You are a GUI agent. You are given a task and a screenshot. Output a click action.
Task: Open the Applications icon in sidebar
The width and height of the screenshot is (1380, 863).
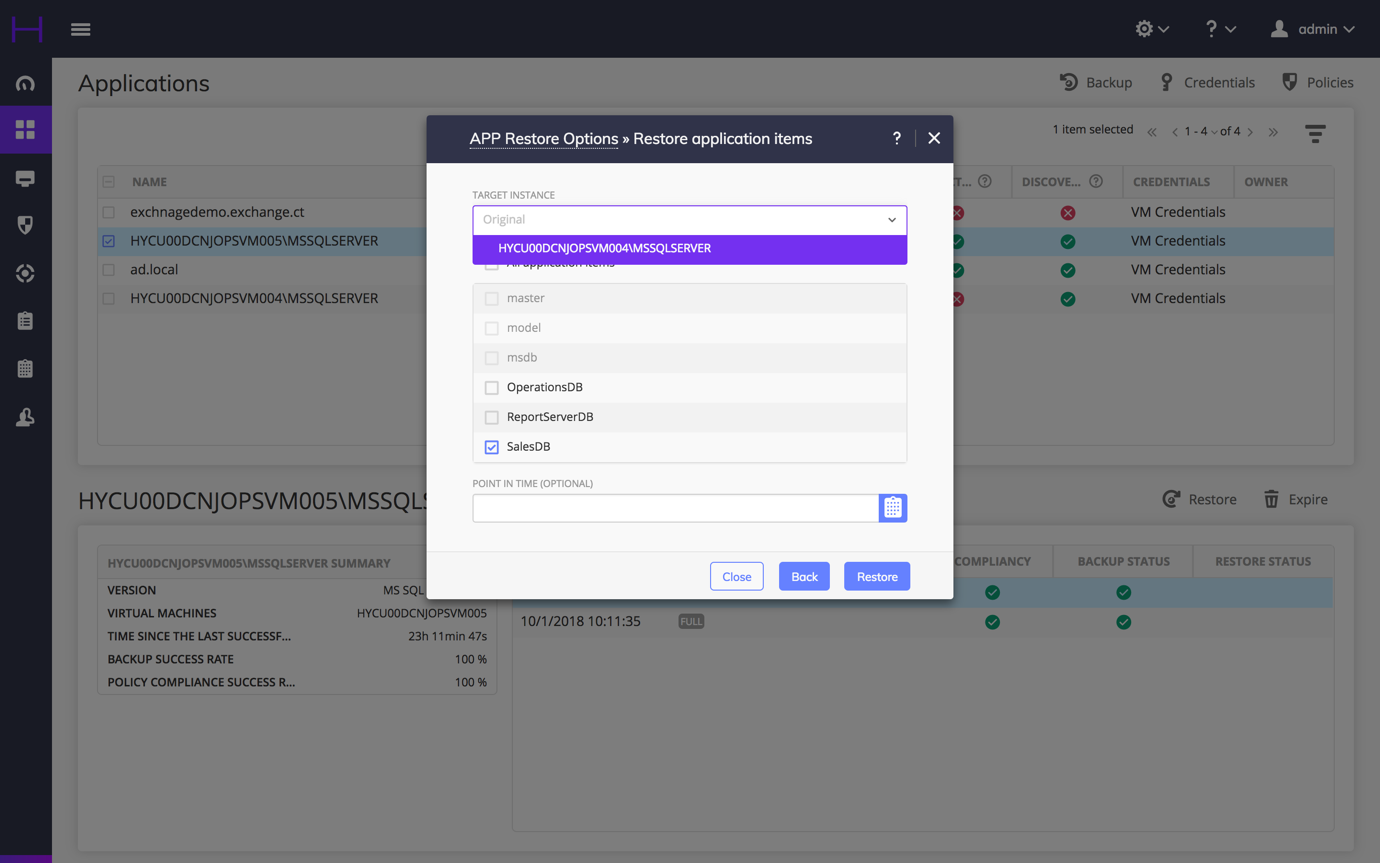tap(25, 130)
